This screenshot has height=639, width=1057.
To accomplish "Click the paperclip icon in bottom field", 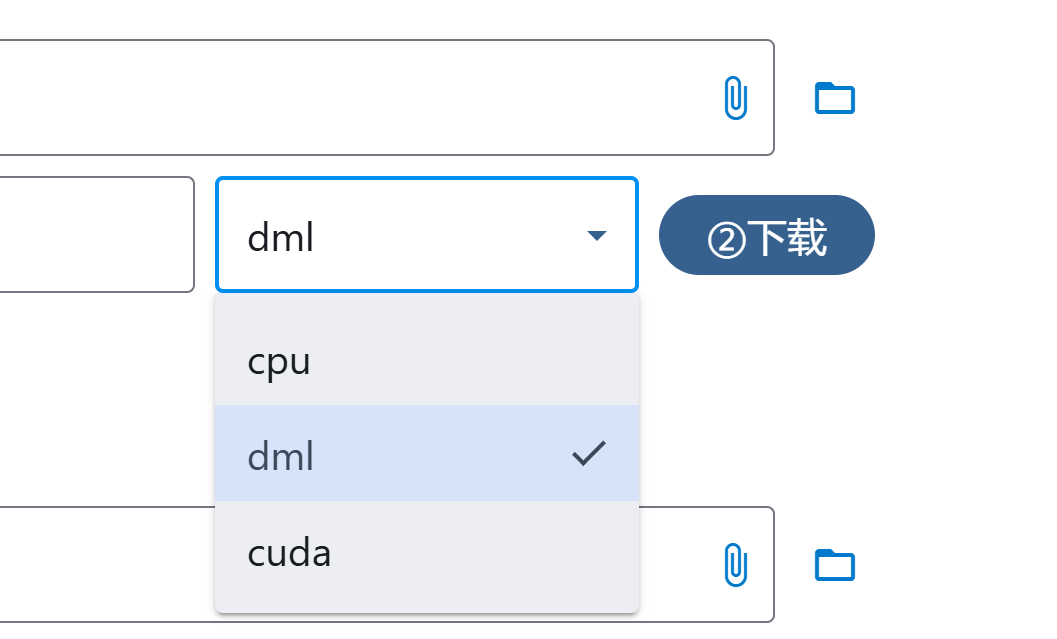I will [735, 565].
